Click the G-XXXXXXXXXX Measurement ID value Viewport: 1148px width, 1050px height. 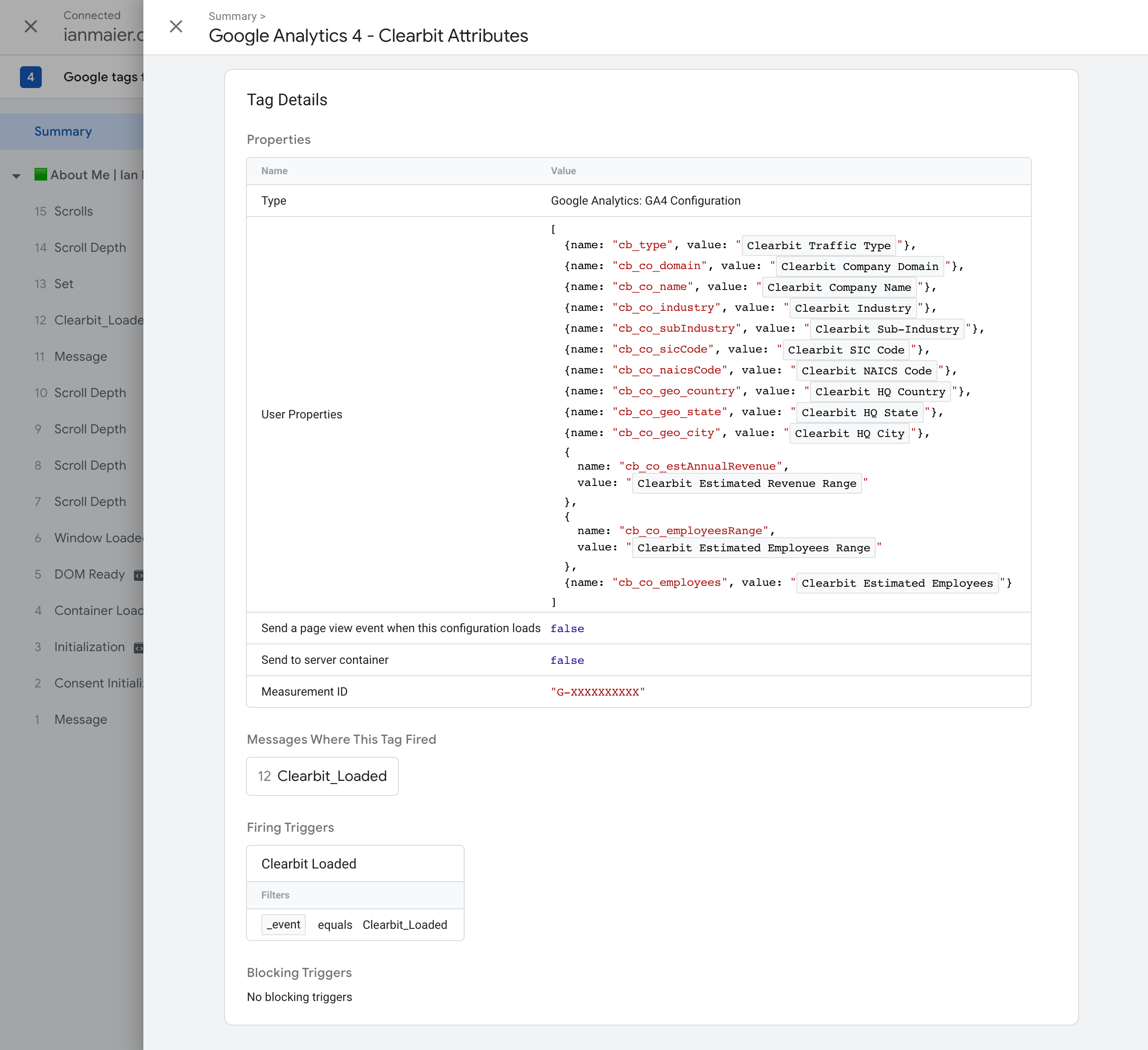[597, 692]
